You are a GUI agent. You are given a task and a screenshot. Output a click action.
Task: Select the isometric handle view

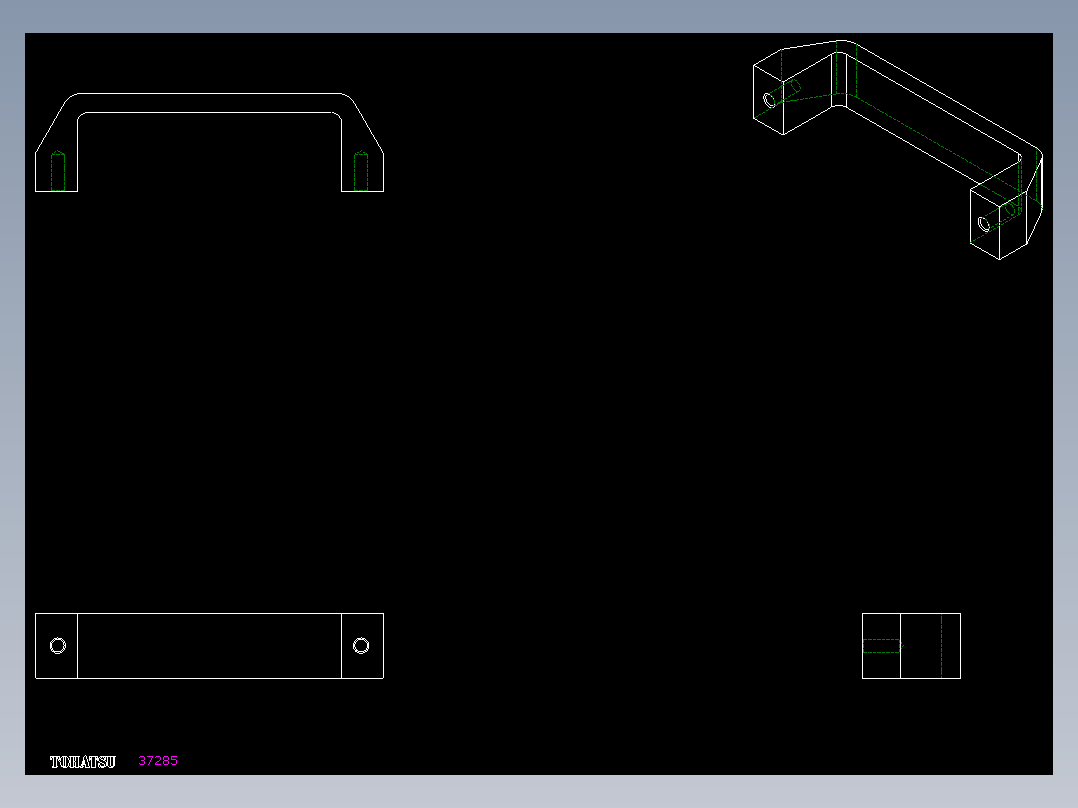tap(898, 149)
